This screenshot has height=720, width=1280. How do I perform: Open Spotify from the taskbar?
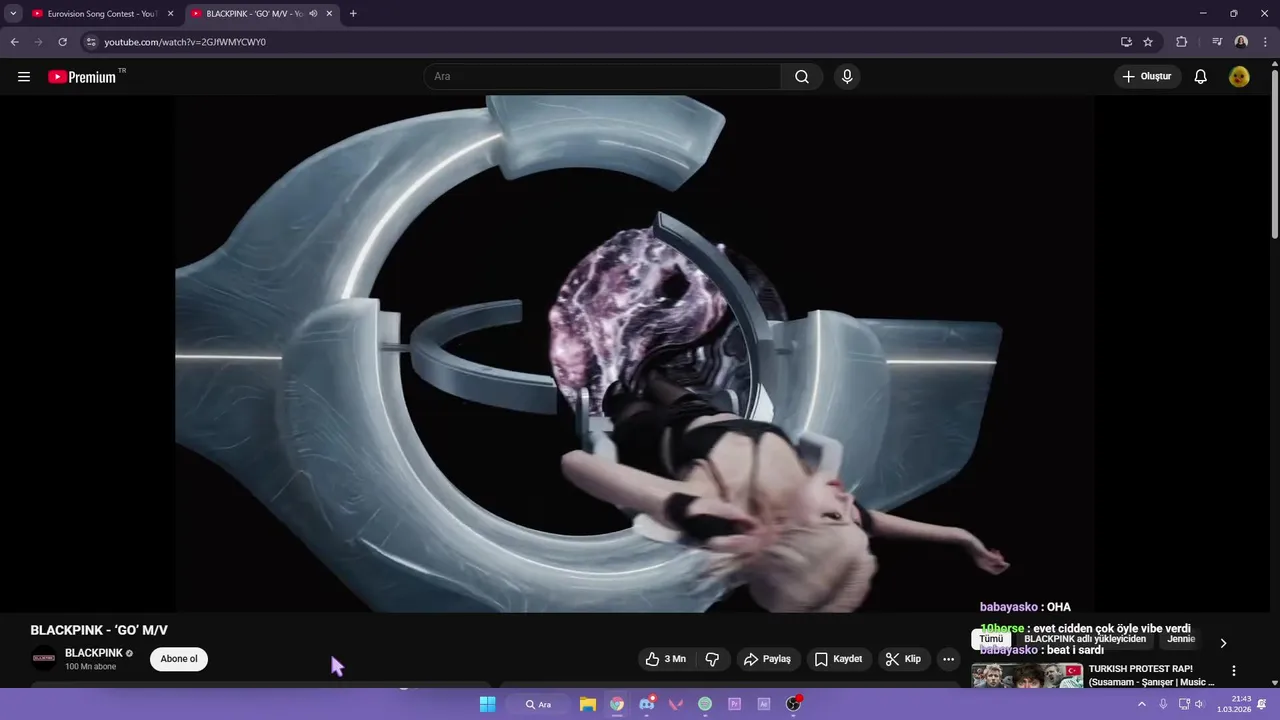(x=705, y=704)
